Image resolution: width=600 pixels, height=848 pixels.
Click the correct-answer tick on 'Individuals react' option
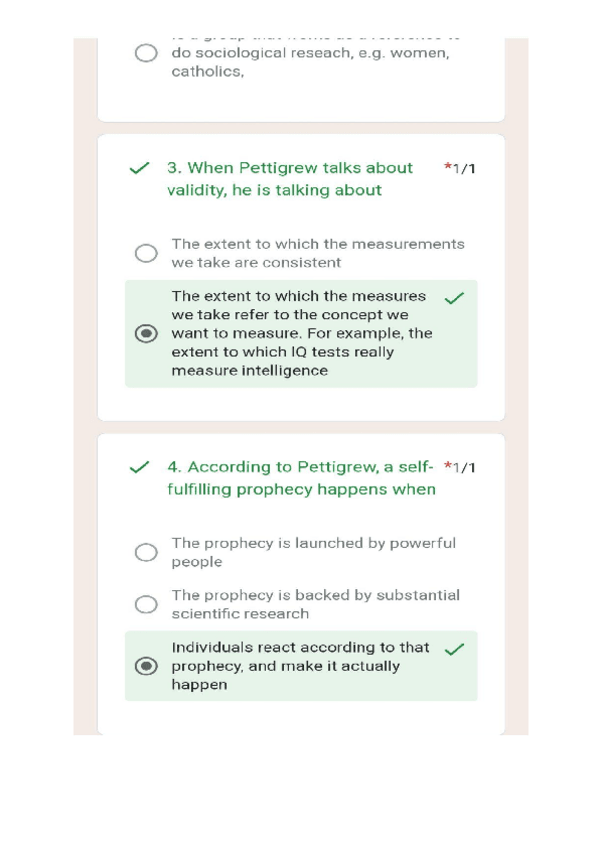(x=454, y=649)
